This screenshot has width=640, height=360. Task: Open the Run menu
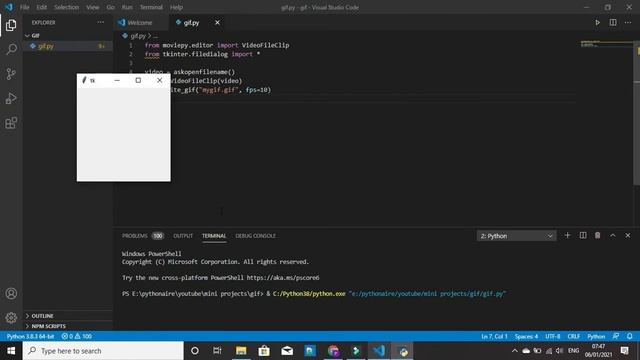click(x=127, y=7)
